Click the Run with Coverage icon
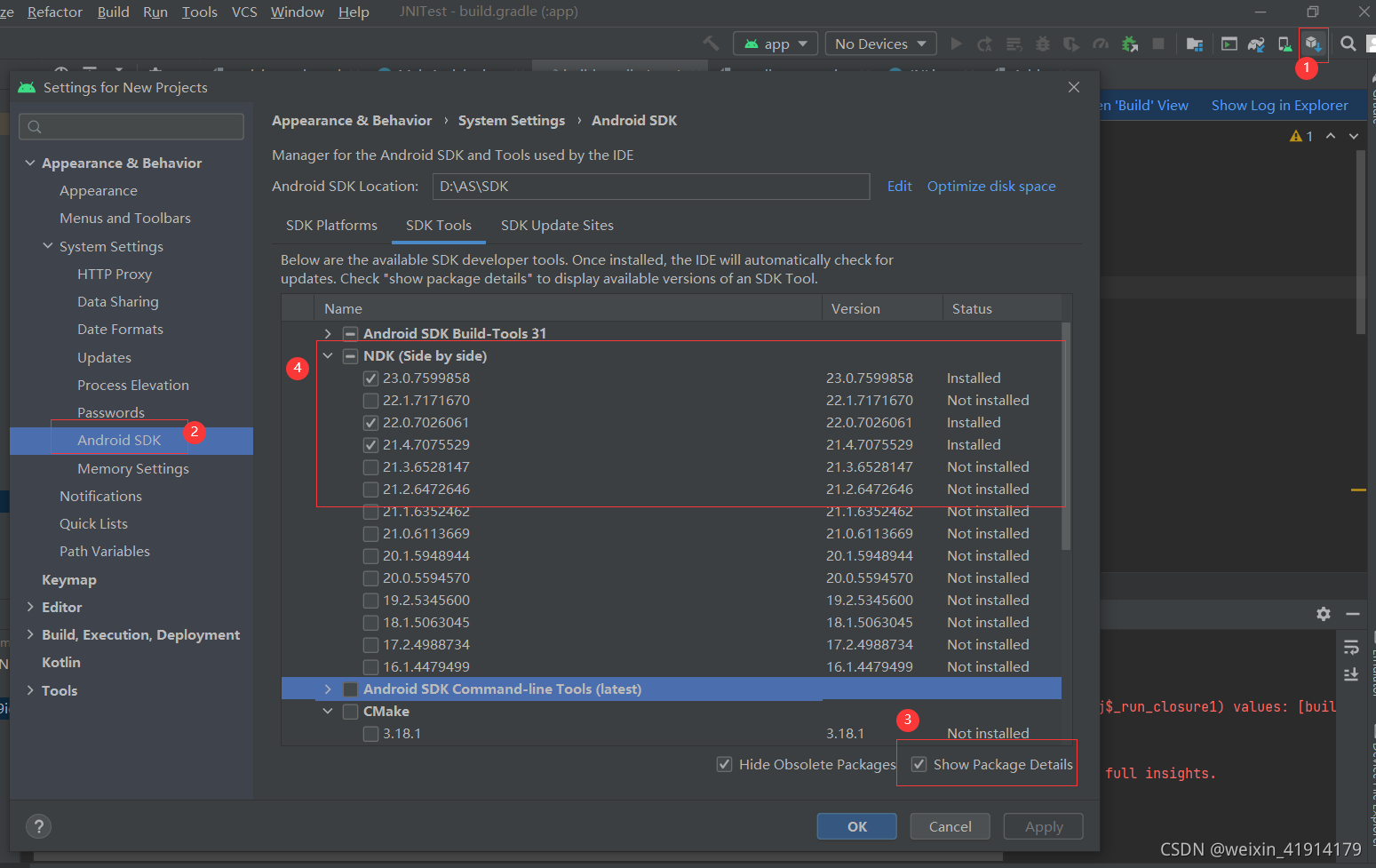 pyautogui.click(x=1071, y=44)
